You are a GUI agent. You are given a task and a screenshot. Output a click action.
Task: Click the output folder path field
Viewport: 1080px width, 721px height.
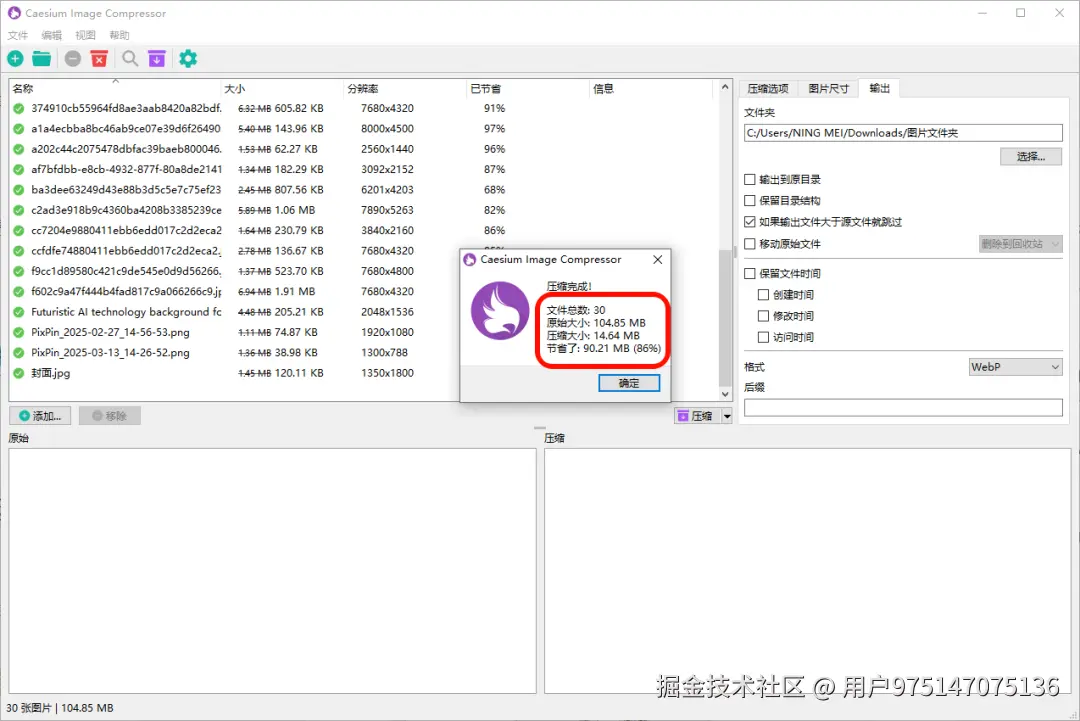pyautogui.click(x=903, y=133)
